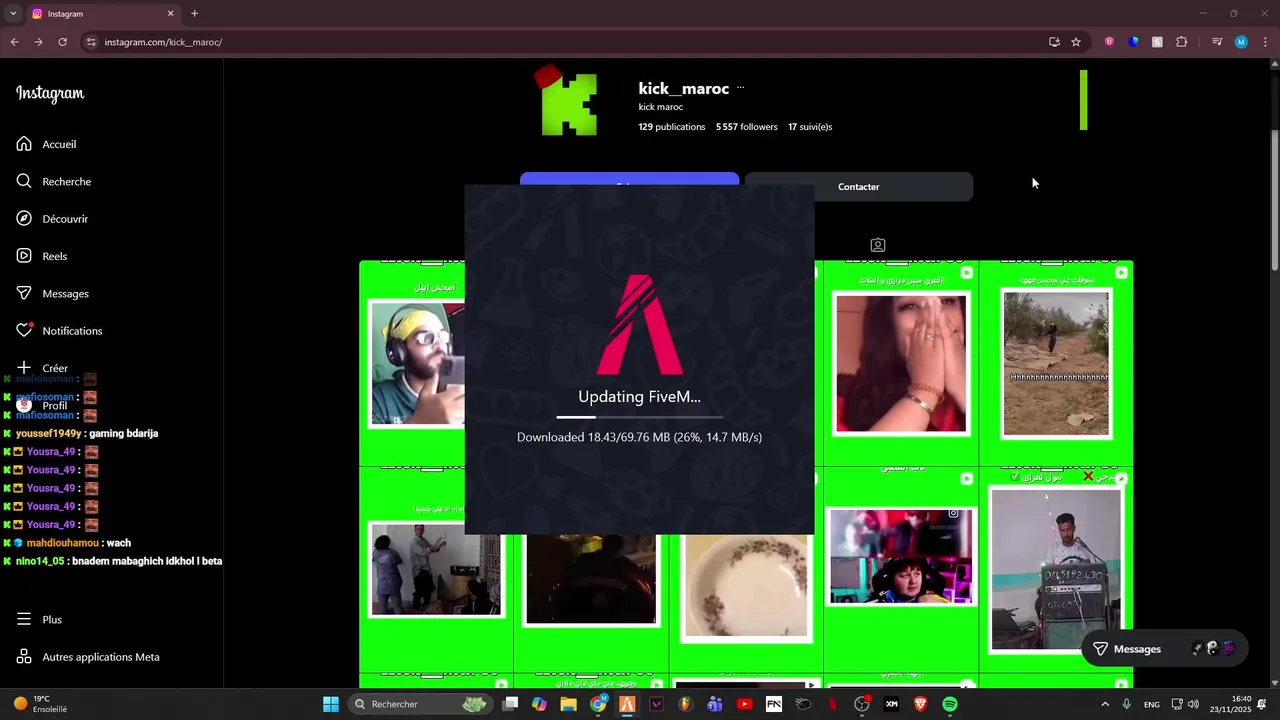
Task: Click the browser forward arrow
Action: click(38, 42)
